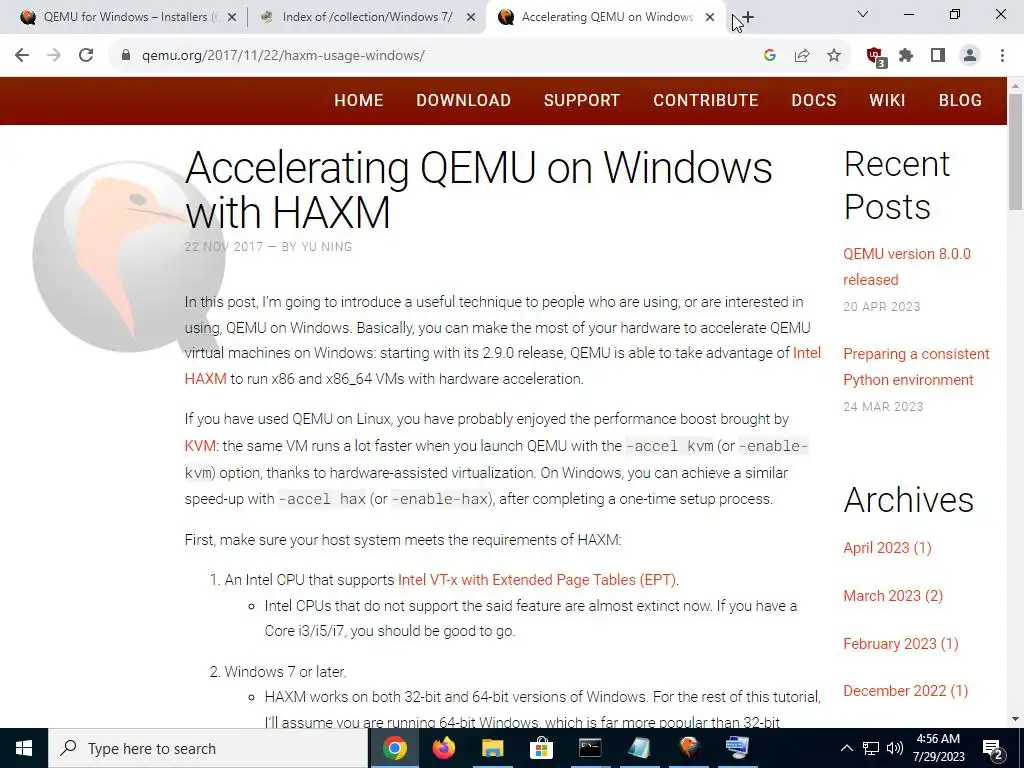Open HOME in site navigation
The width and height of the screenshot is (1024, 768).
(x=359, y=101)
